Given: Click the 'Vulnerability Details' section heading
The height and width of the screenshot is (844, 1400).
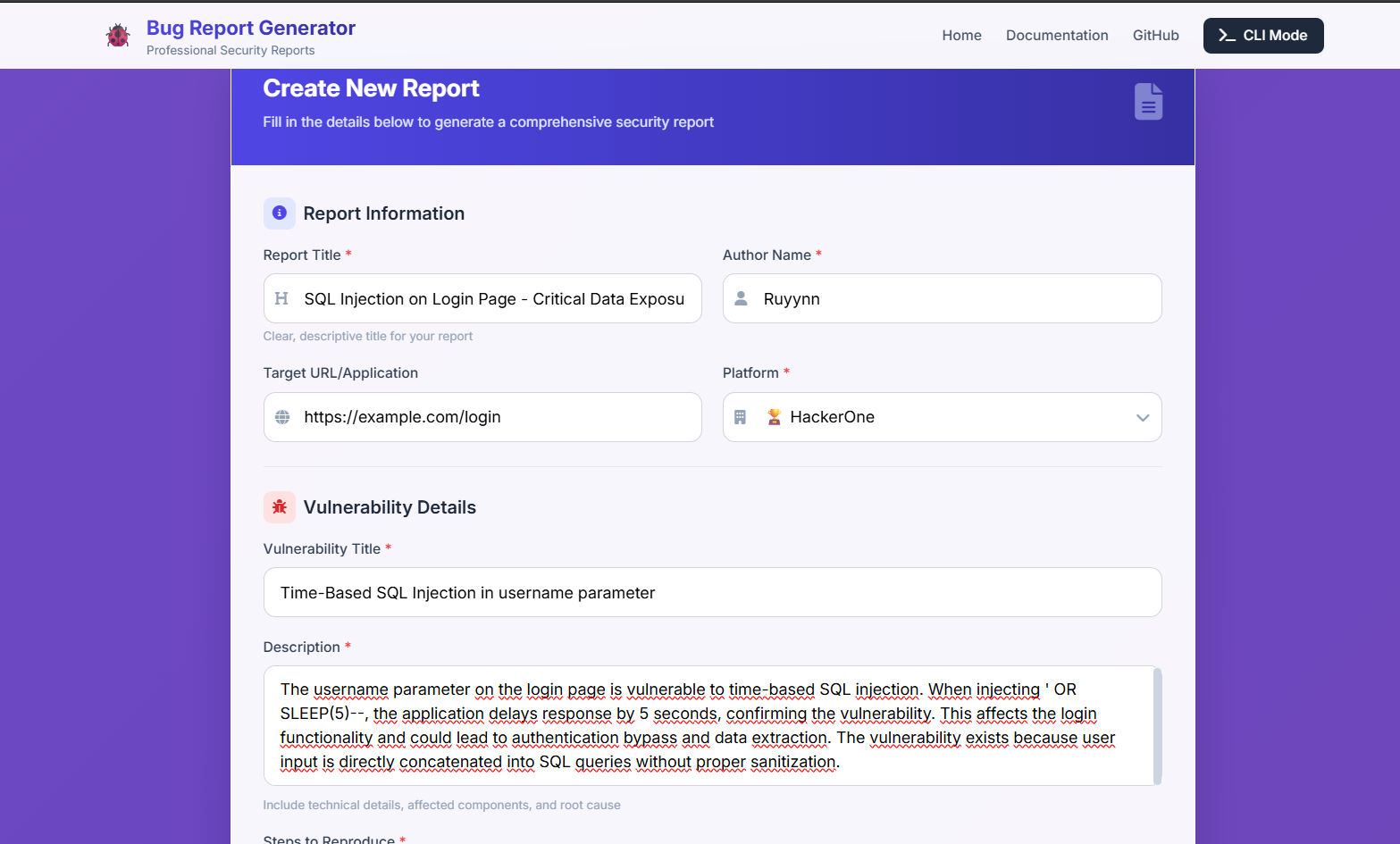Looking at the screenshot, I should coord(390,507).
